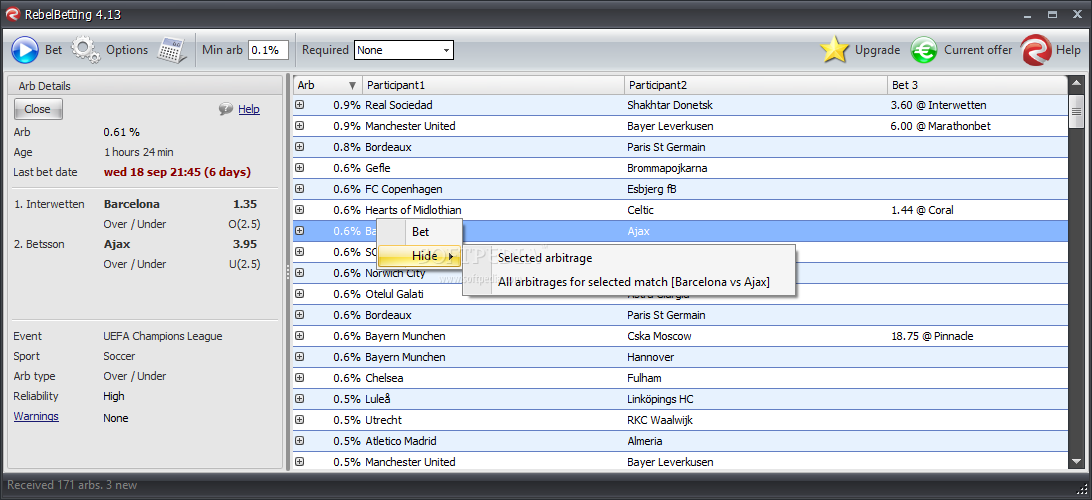Image resolution: width=1092 pixels, height=500 pixels.
Task: Click 'Celtic' cell
Action: [x=641, y=210]
